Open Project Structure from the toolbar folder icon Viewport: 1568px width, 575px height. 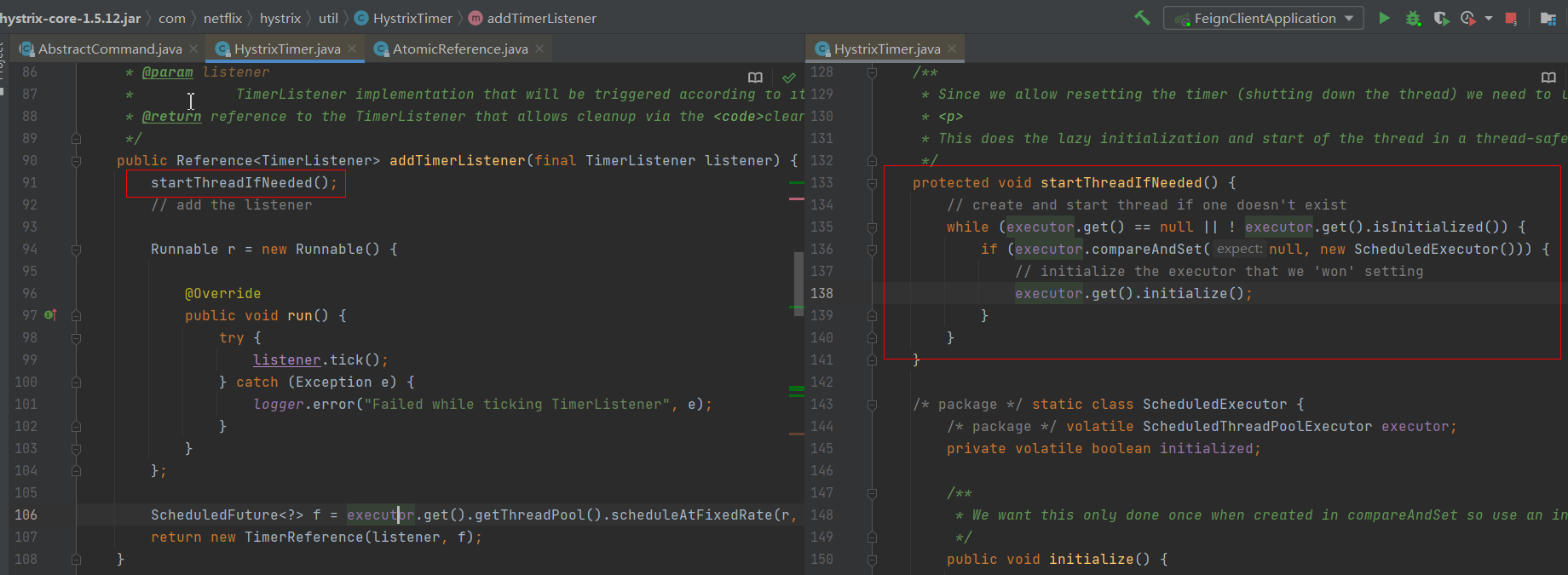(x=1548, y=18)
